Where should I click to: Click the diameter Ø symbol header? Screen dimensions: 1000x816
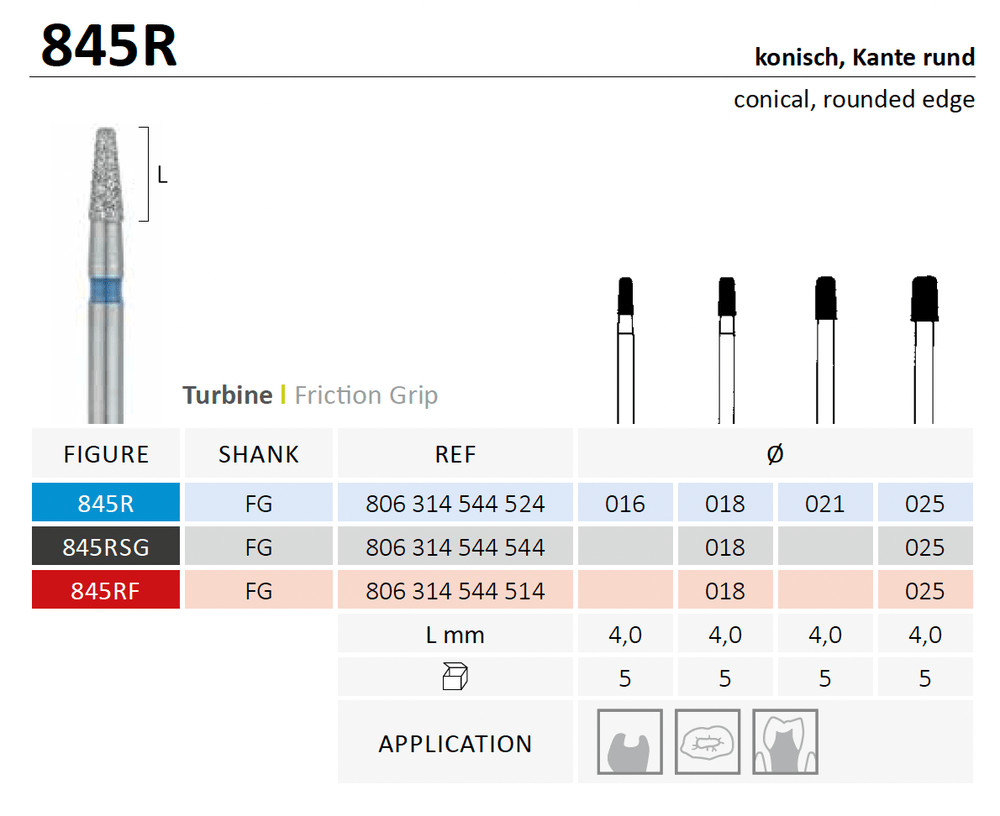[x=774, y=454]
